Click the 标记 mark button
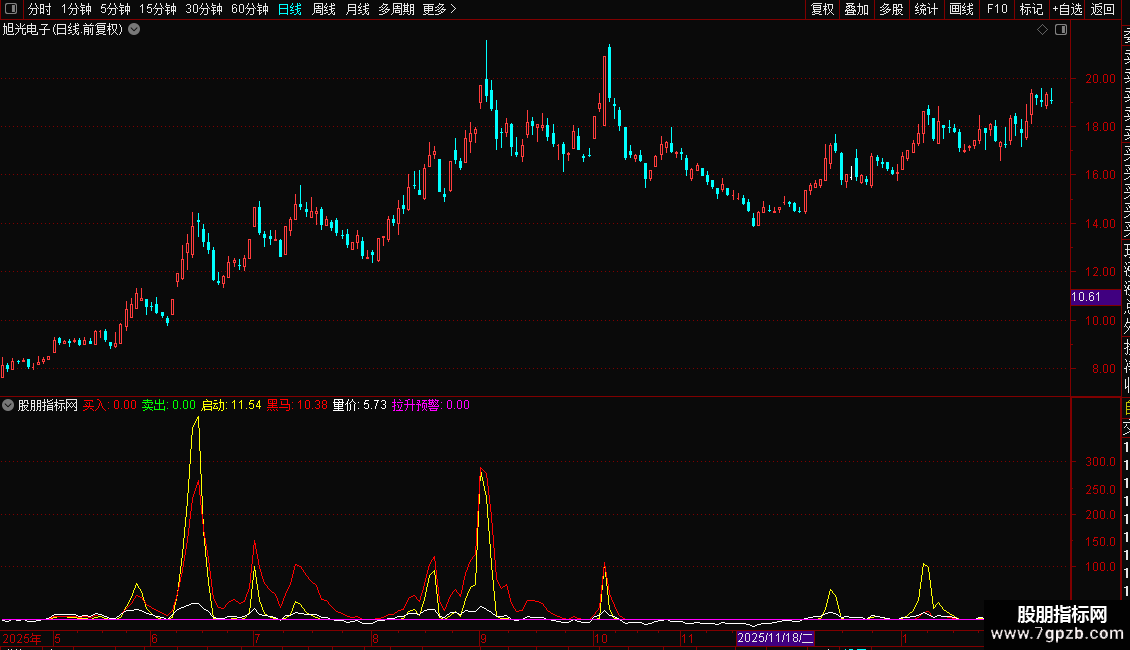 click(x=1031, y=9)
